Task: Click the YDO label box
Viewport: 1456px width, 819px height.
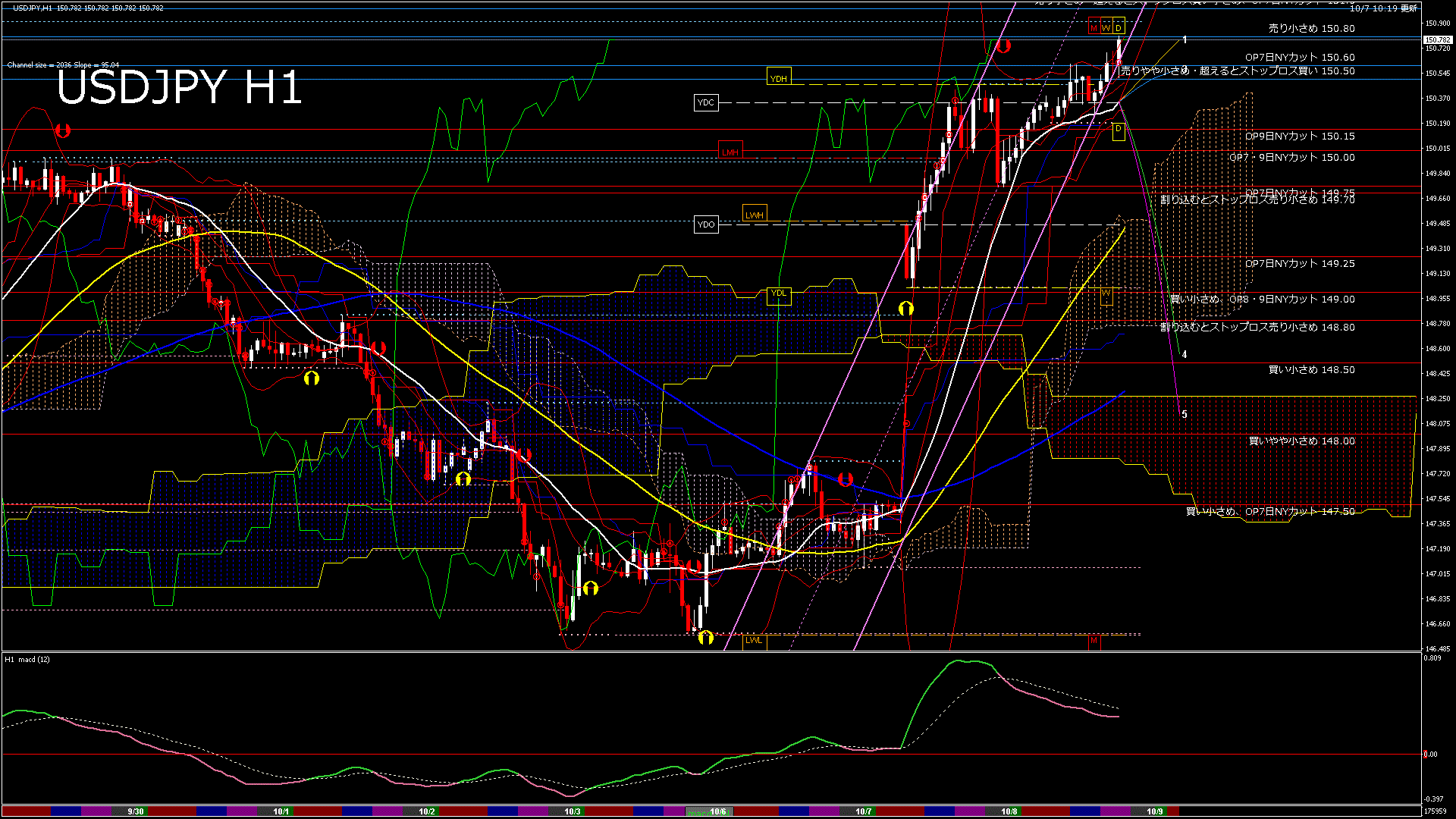Action: (x=705, y=224)
